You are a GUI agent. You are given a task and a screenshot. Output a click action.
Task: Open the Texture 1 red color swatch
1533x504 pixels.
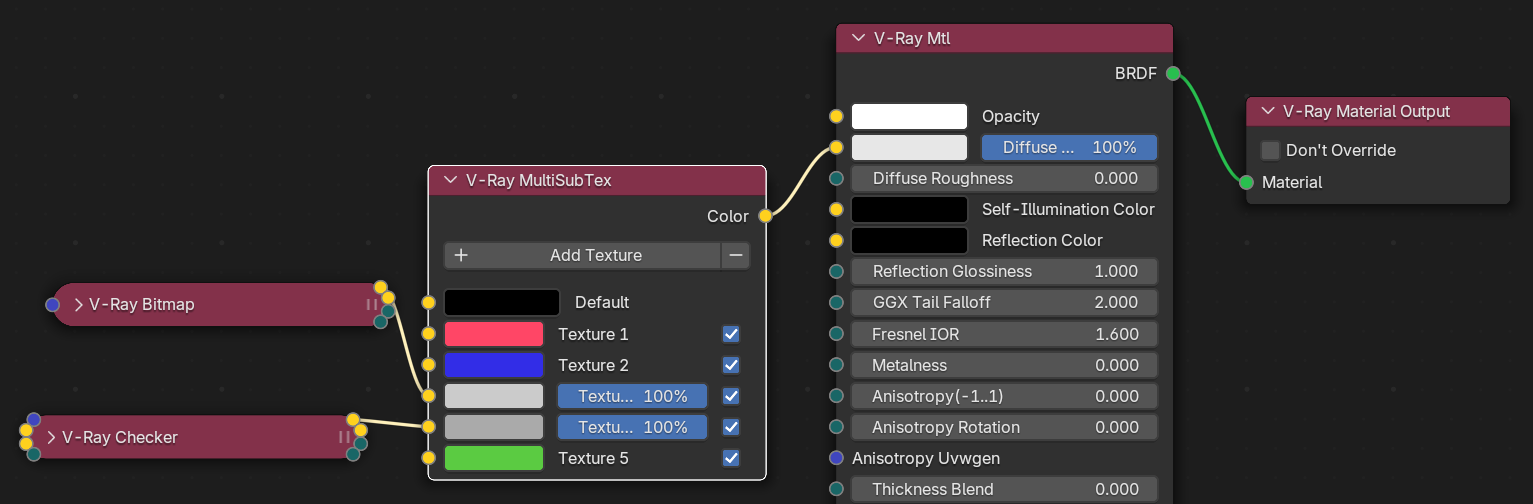(494, 334)
